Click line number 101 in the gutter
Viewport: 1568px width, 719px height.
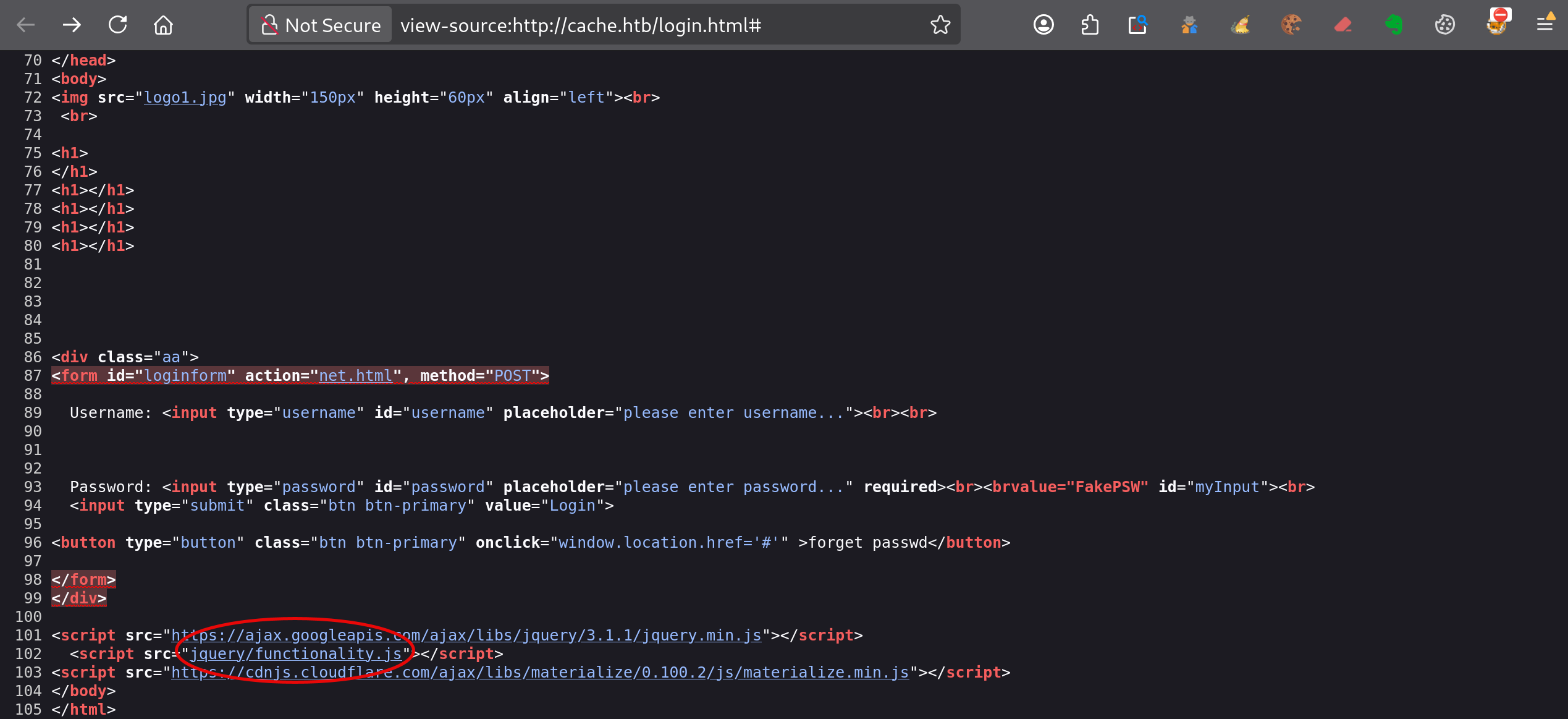tap(28, 636)
